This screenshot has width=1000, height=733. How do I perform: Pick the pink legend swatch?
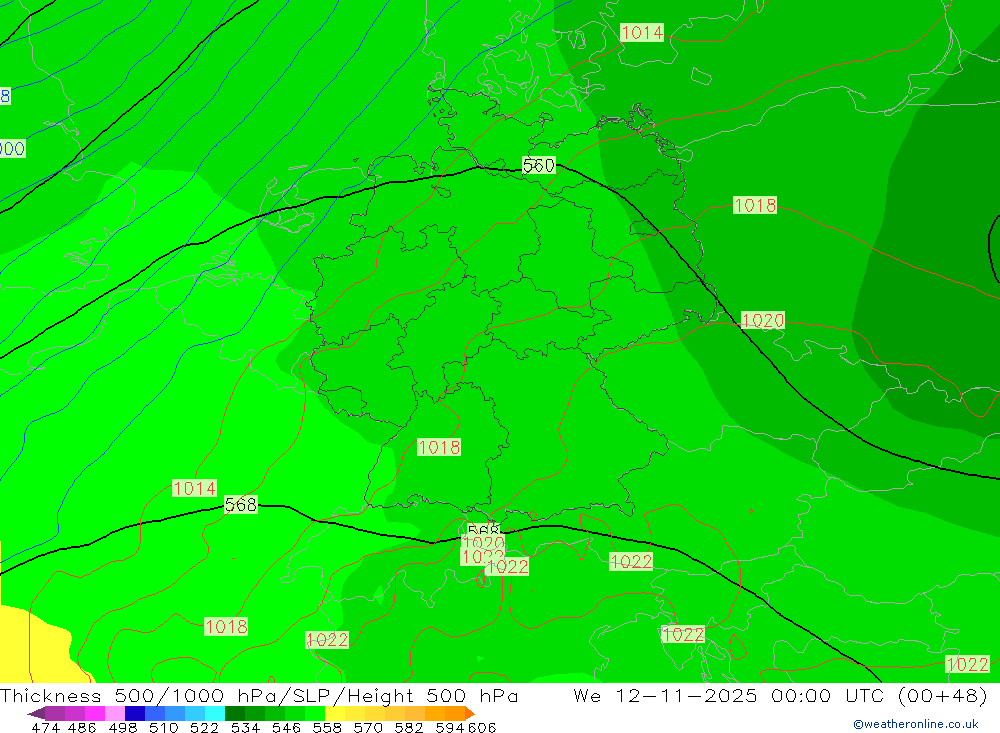pyautogui.click(x=113, y=713)
